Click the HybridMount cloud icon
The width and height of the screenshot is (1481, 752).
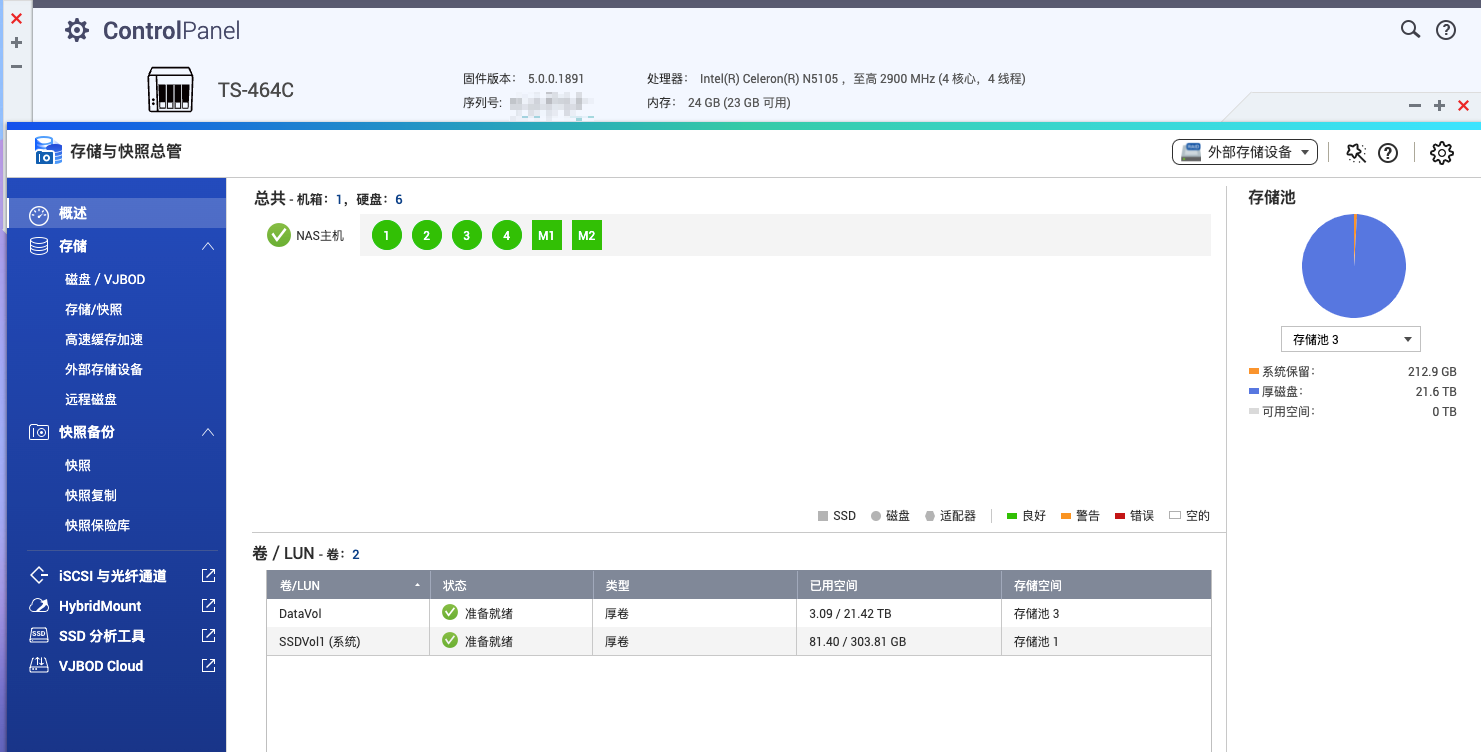click(39, 605)
